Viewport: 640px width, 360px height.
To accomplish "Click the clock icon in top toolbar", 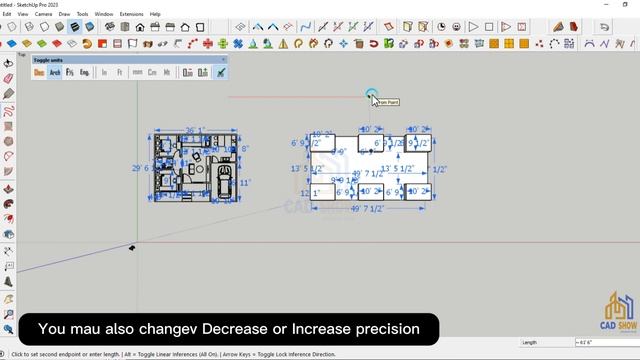I will pos(441,27).
